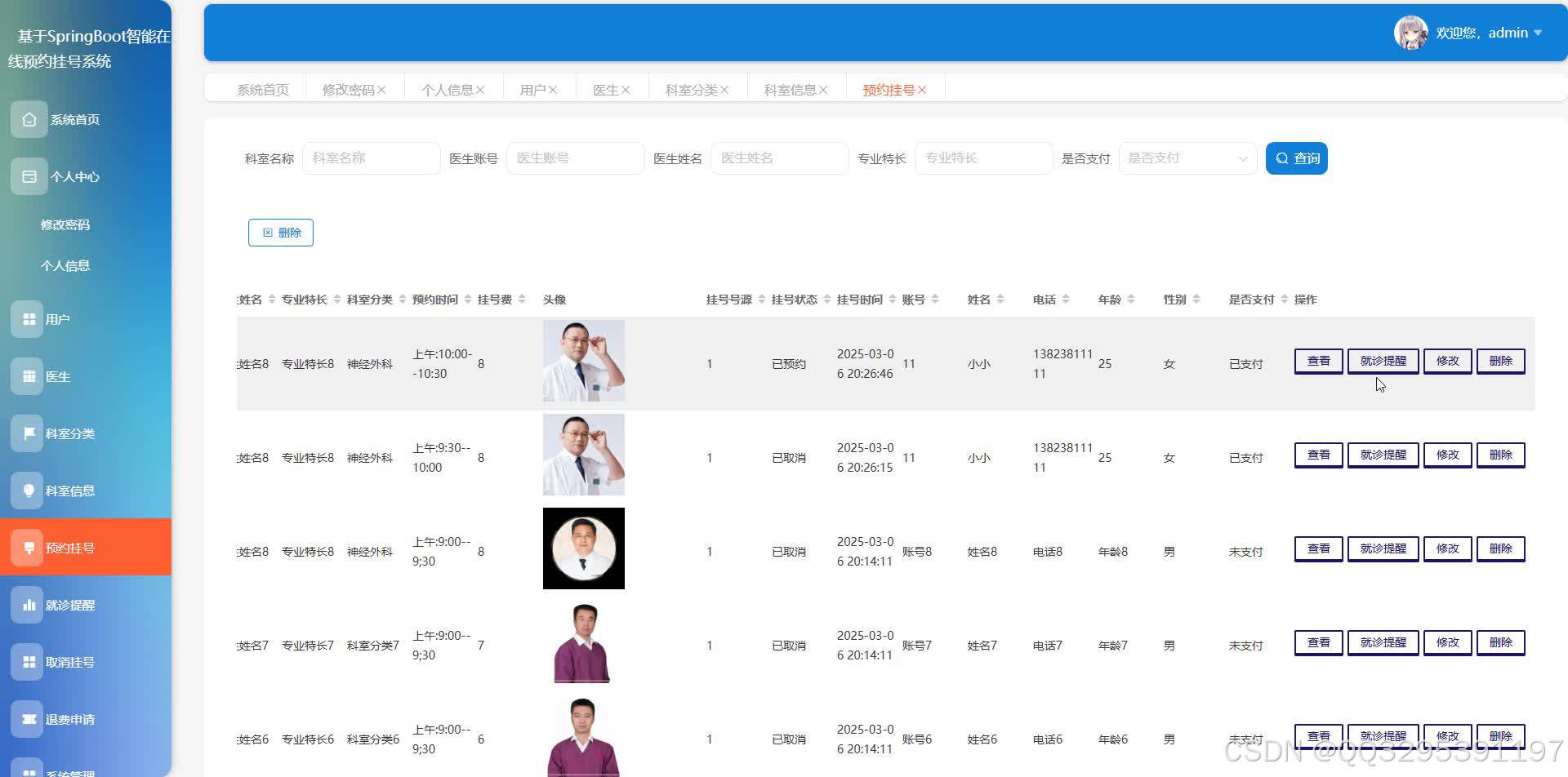Open 系统首页 from the sidebar

73,119
